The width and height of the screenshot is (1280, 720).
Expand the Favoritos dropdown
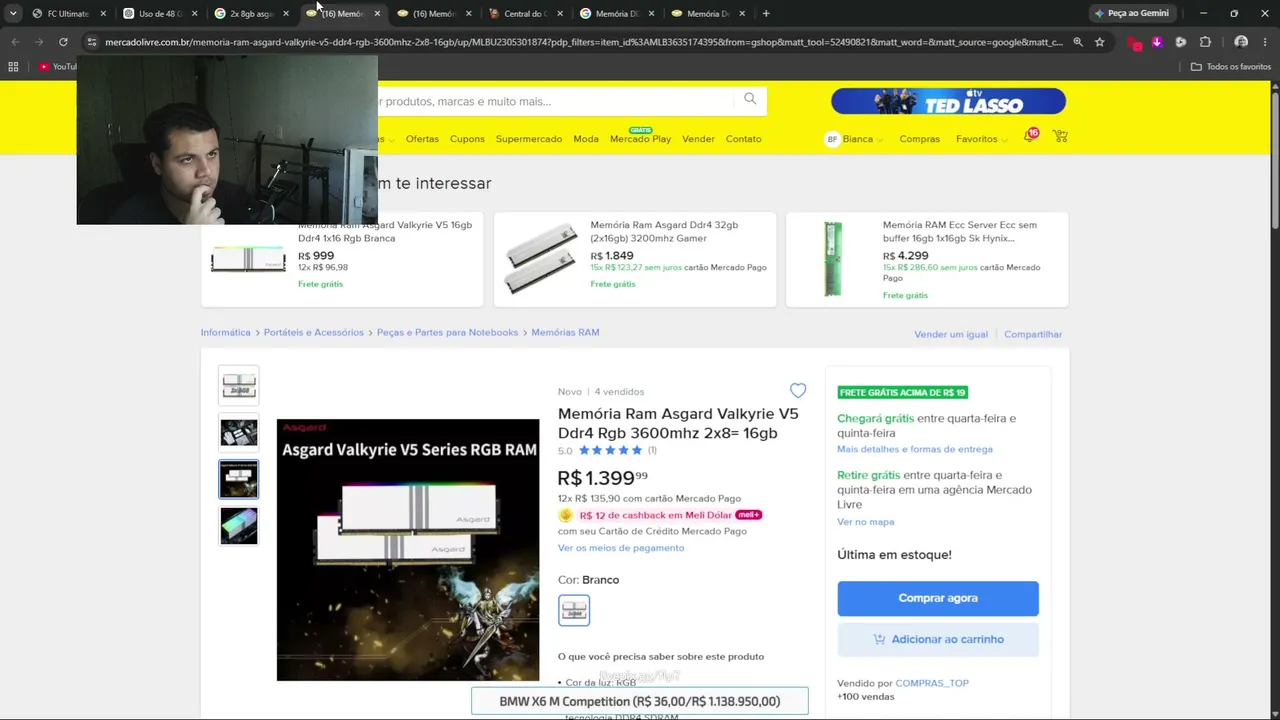tap(982, 139)
